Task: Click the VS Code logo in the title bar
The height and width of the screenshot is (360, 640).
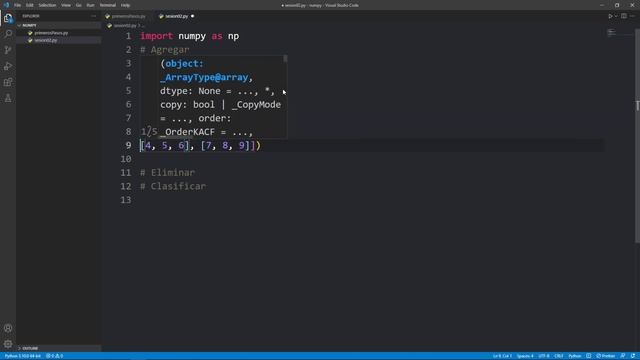Action: (6, 5)
